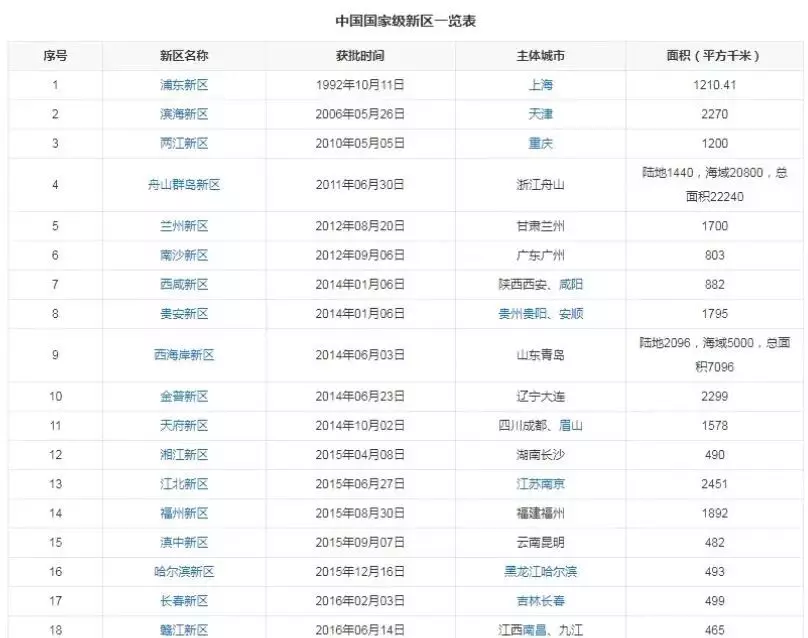Viewport: 808px width, 638px height.
Task: Select the table title 中国国家级新区一览表
Action: pos(406,21)
